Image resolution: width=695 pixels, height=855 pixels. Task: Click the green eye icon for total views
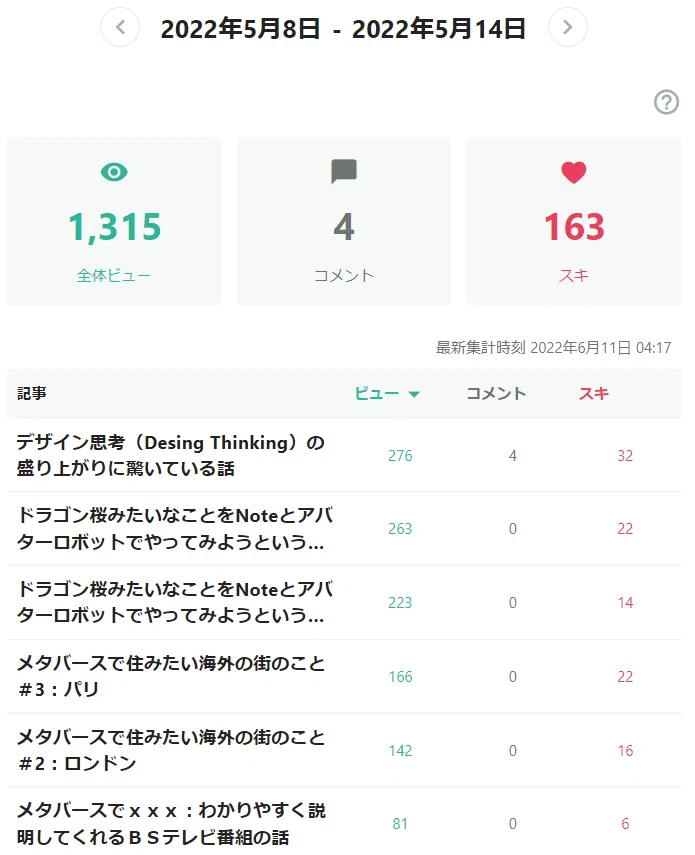point(114,172)
